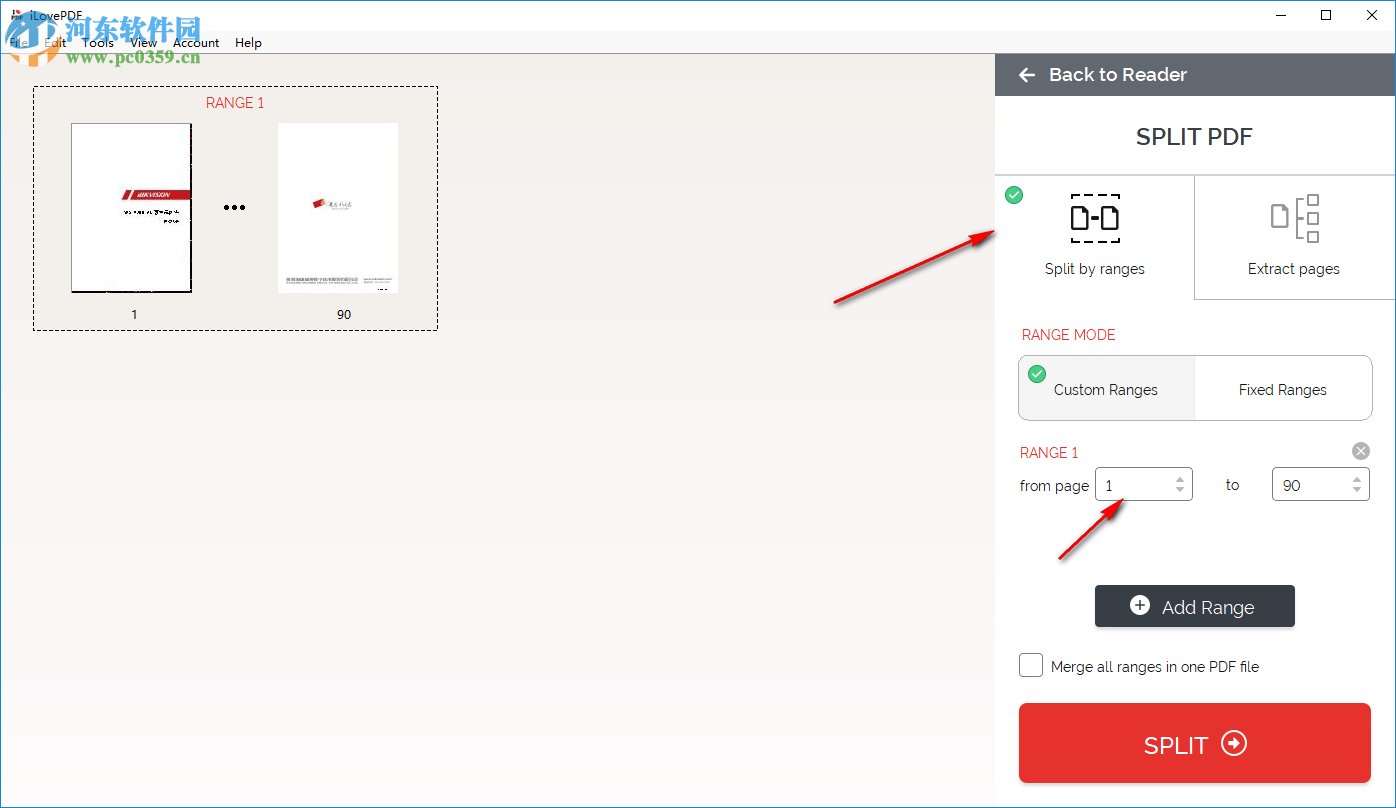Click the arrow icon inside the SPLIT button

[1235, 743]
